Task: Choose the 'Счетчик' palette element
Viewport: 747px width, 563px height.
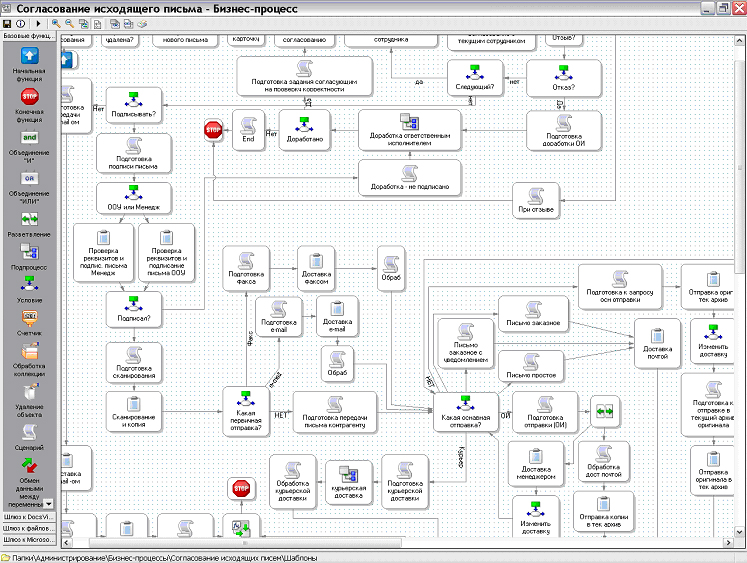Action: tap(30, 317)
